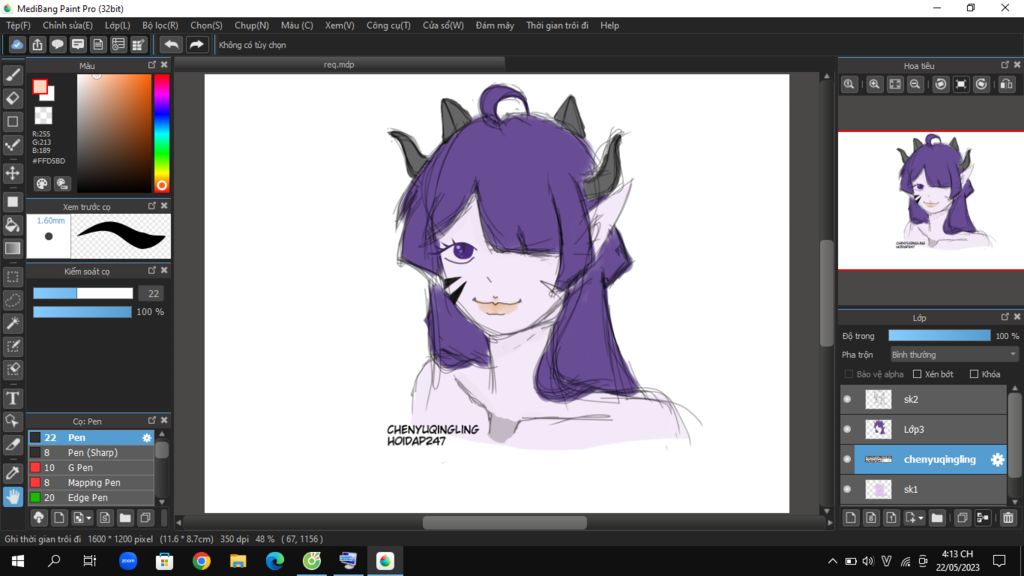Select the Text tool
Image resolution: width=1024 pixels, height=576 pixels.
click(x=13, y=398)
